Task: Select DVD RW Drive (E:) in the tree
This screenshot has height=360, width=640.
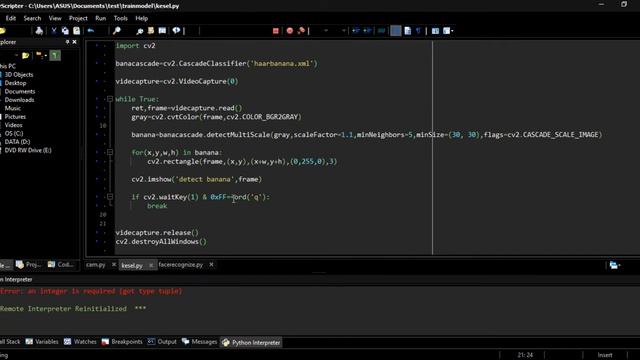Action: (x=28, y=150)
